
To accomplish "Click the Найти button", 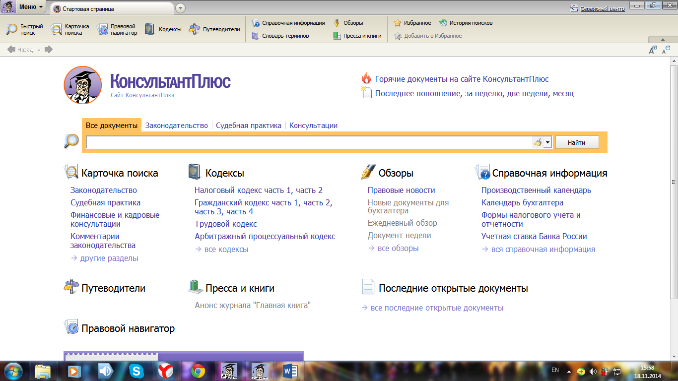I will [576, 142].
